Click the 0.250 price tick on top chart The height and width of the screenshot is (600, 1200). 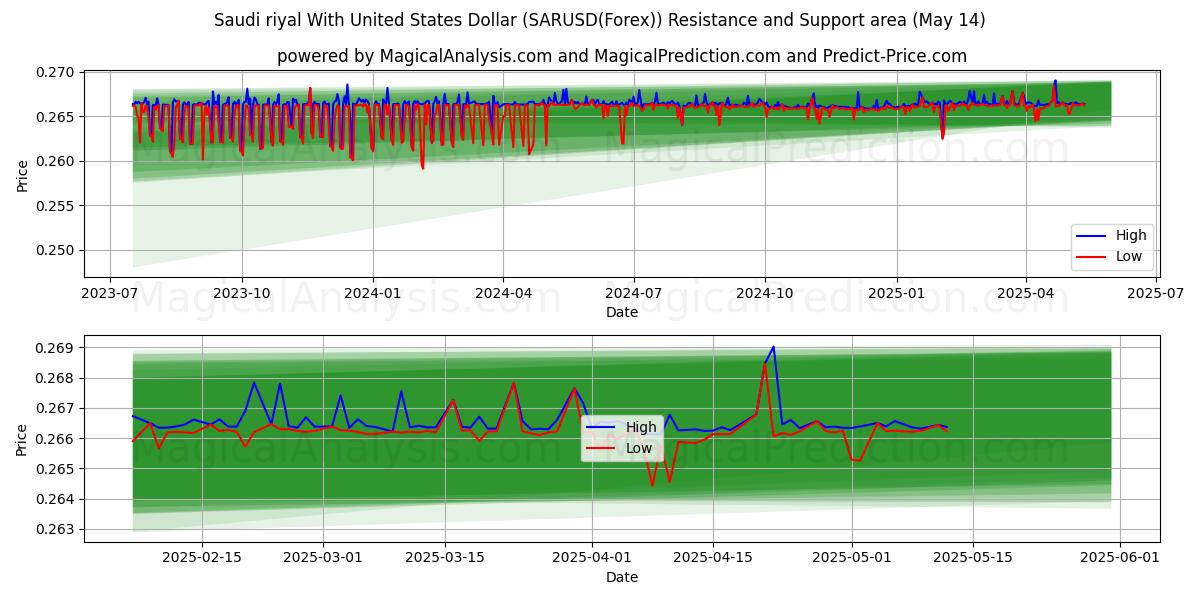pyautogui.click(x=56, y=250)
